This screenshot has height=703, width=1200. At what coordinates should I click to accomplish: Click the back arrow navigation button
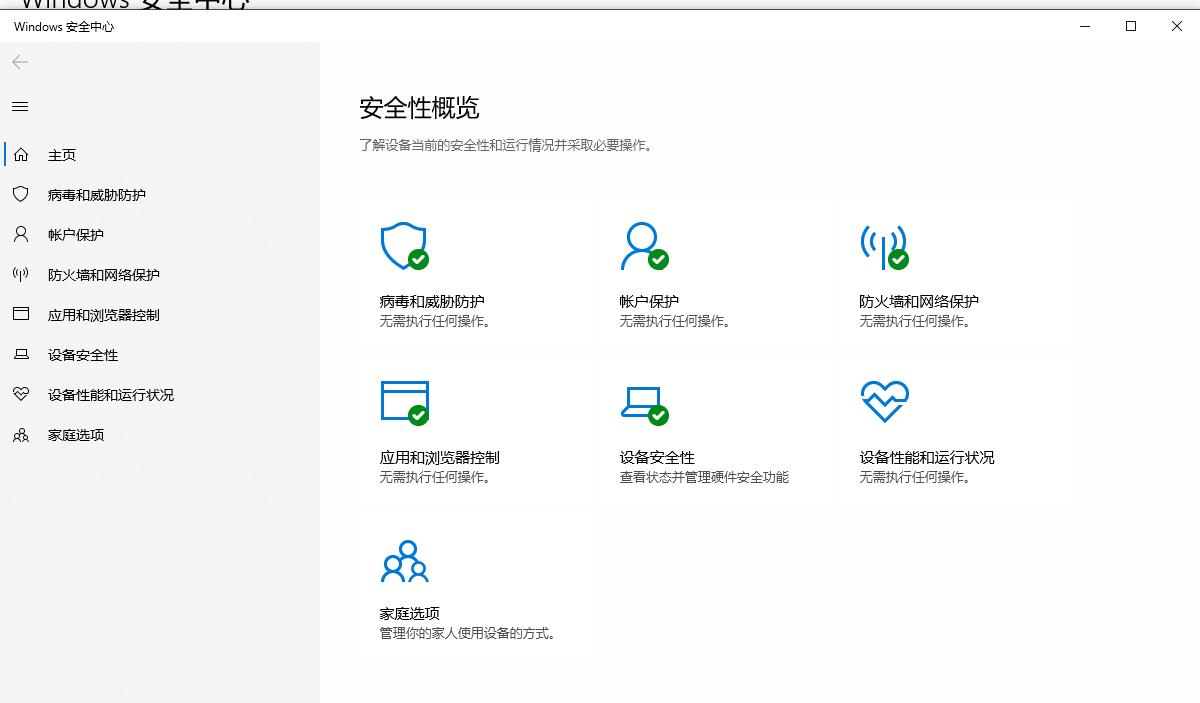20,62
